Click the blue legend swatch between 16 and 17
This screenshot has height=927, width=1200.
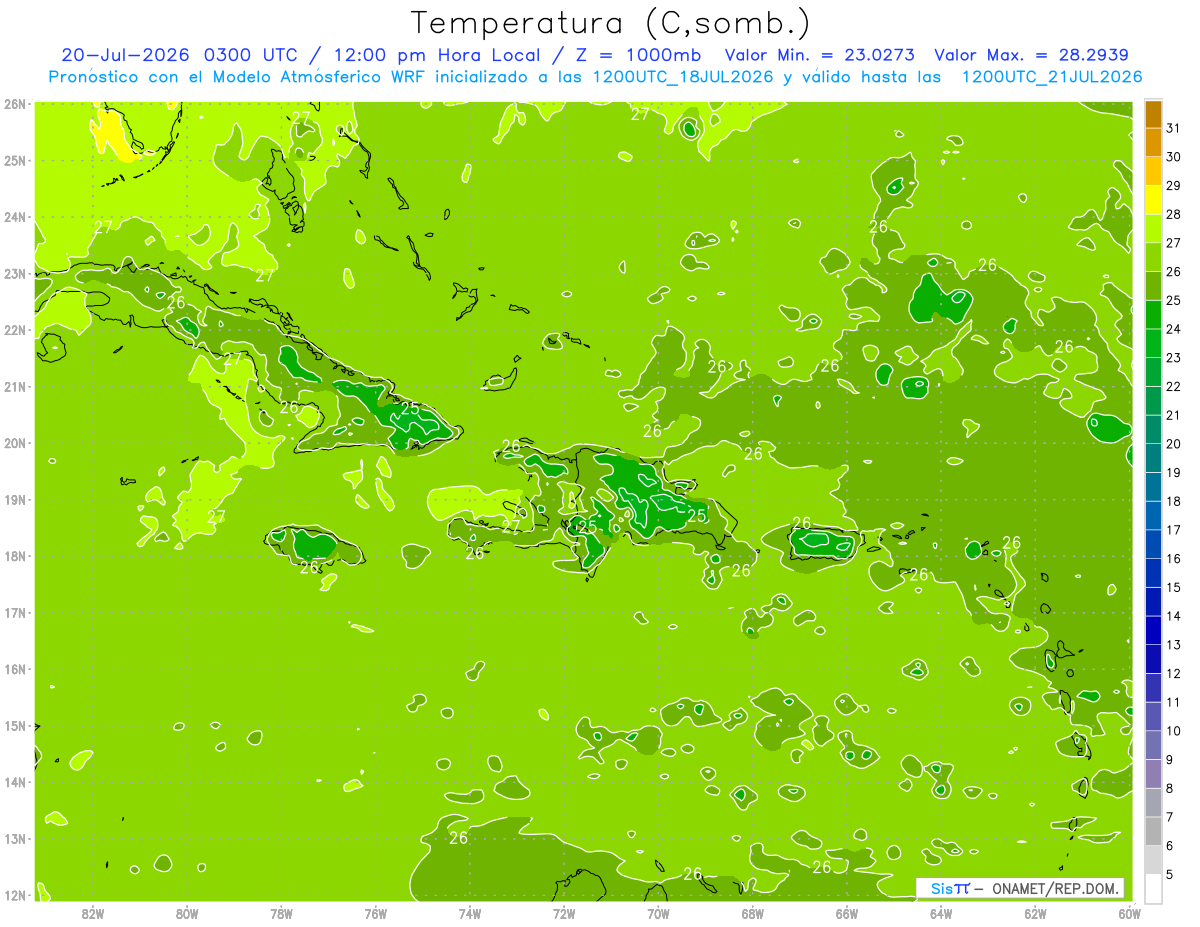1153,544
